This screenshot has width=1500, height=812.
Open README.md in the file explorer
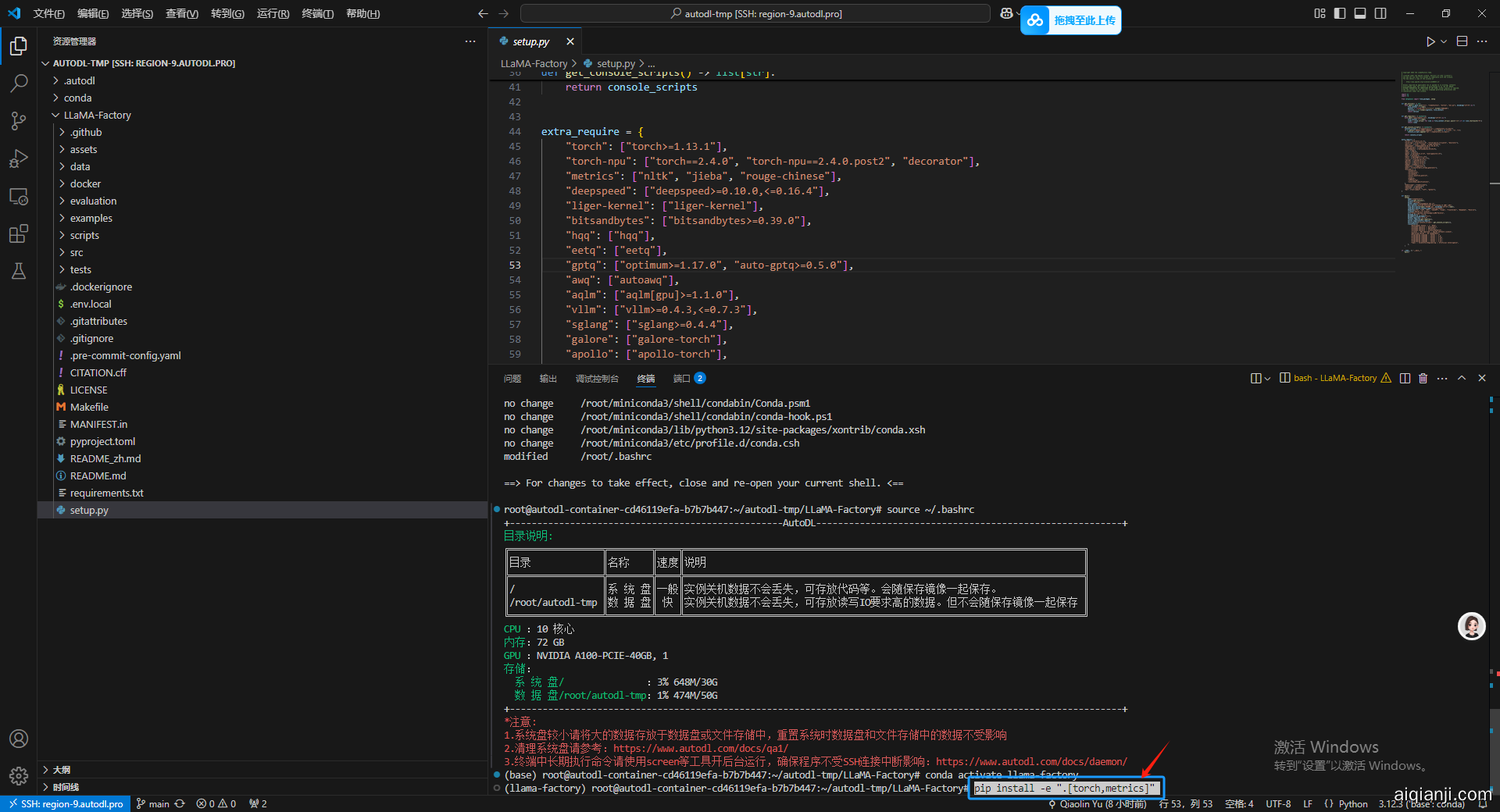pyautogui.click(x=98, y=475)
